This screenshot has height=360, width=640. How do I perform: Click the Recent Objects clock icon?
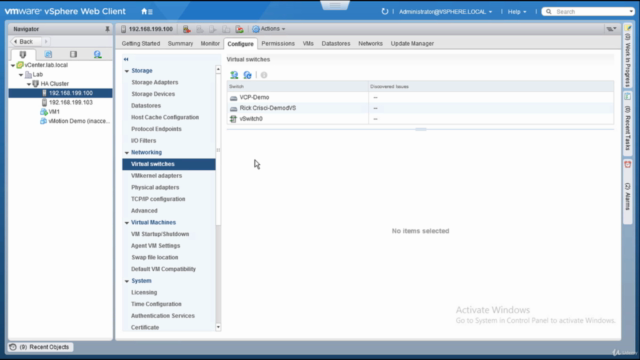(x=13, y=347)
